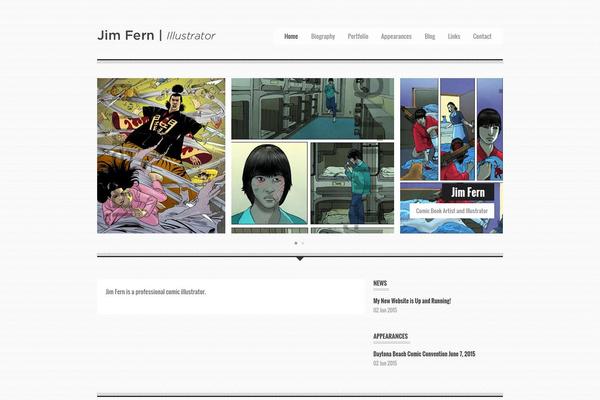Select the second slider pagination dot
This screenshot has height=400, width=600.
point(303,243)
